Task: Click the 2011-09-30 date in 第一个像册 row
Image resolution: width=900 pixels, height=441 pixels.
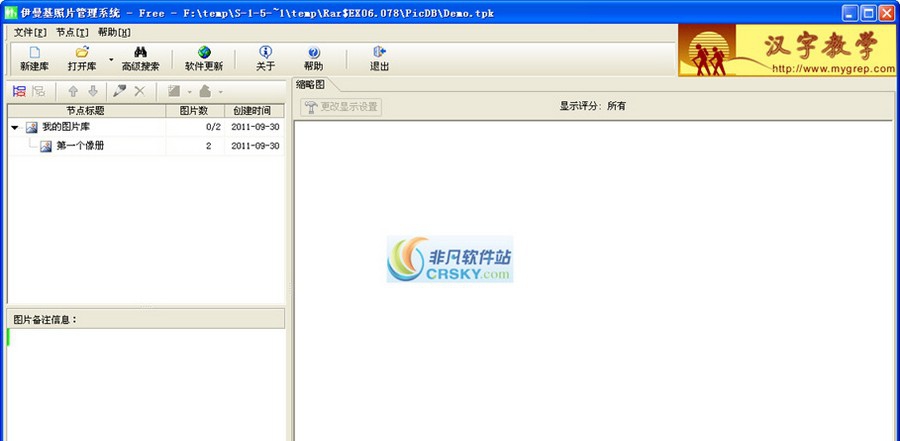Action: (x=255, y=146)
